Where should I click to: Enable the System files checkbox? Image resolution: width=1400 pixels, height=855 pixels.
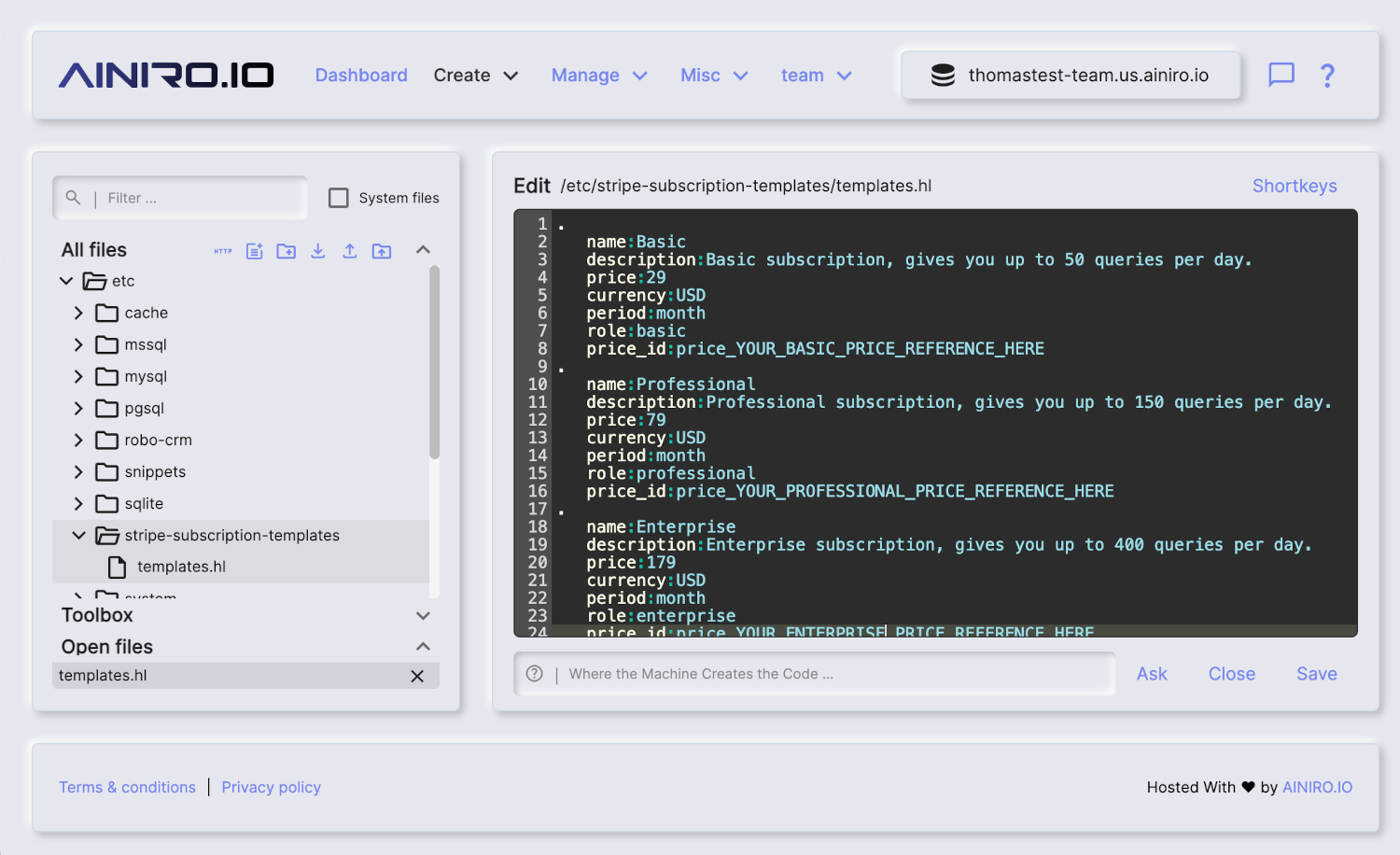339,198
